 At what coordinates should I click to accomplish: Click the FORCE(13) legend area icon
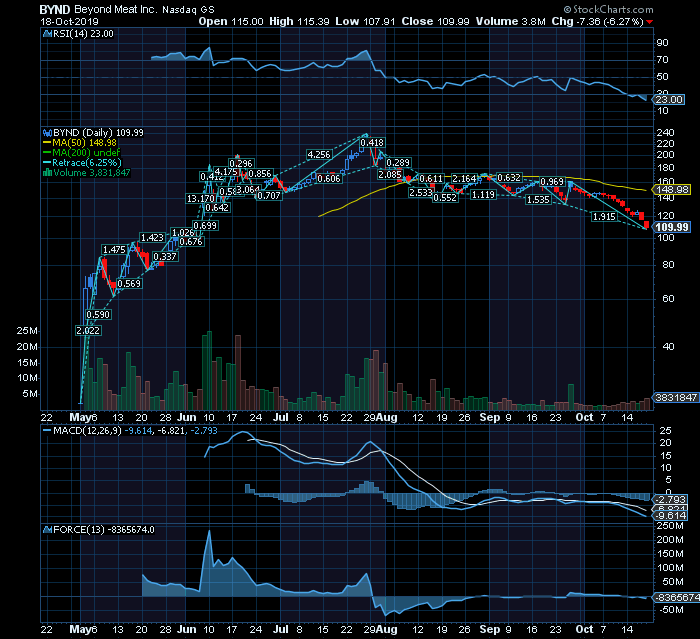47,530
